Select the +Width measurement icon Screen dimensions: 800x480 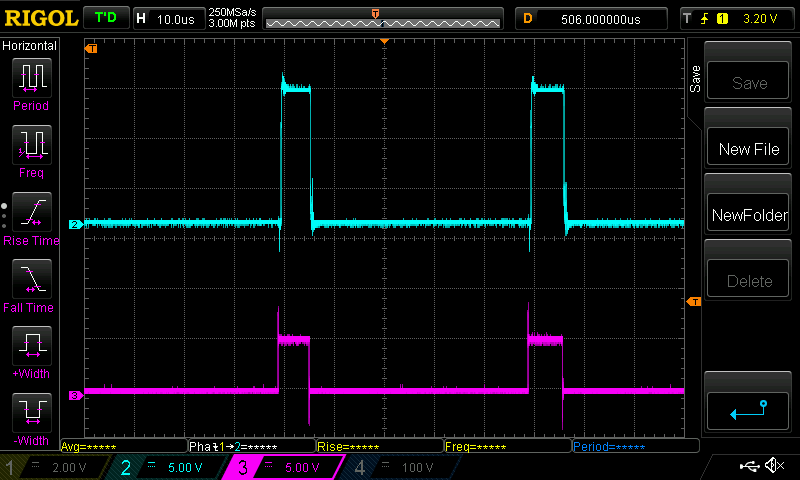[30, 346]
